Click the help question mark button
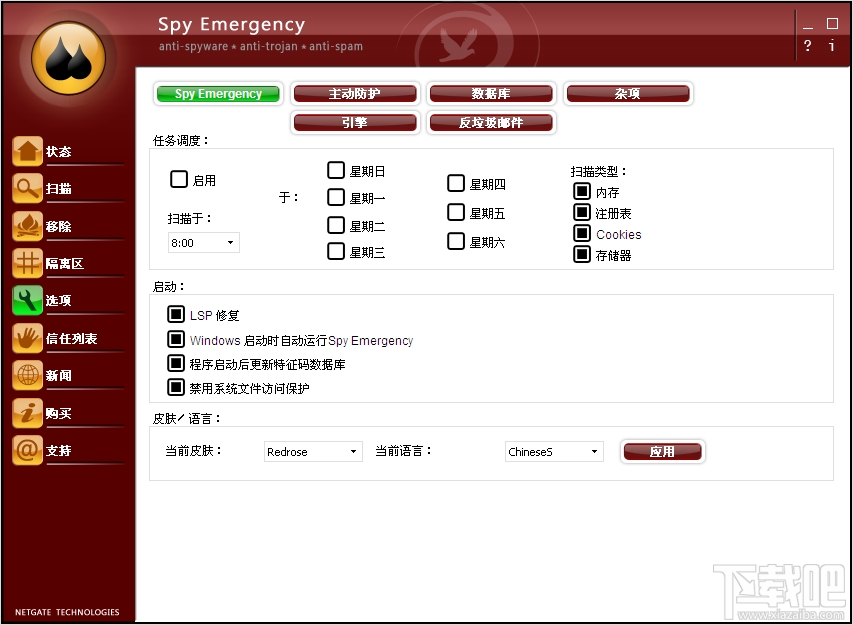The height and width of the screenshot is (625, 853). [807, 46]
